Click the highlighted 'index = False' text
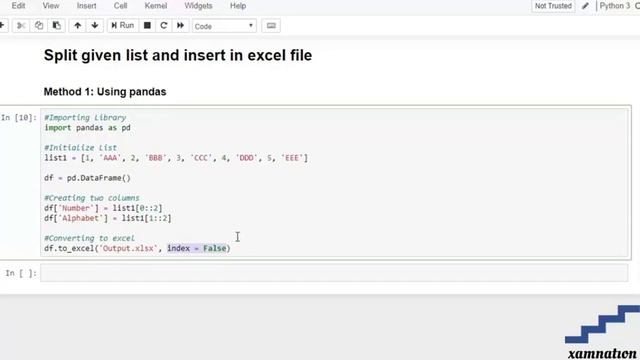Image resolution: width=640 pixels, height=360 pixels. coord(197,248)
